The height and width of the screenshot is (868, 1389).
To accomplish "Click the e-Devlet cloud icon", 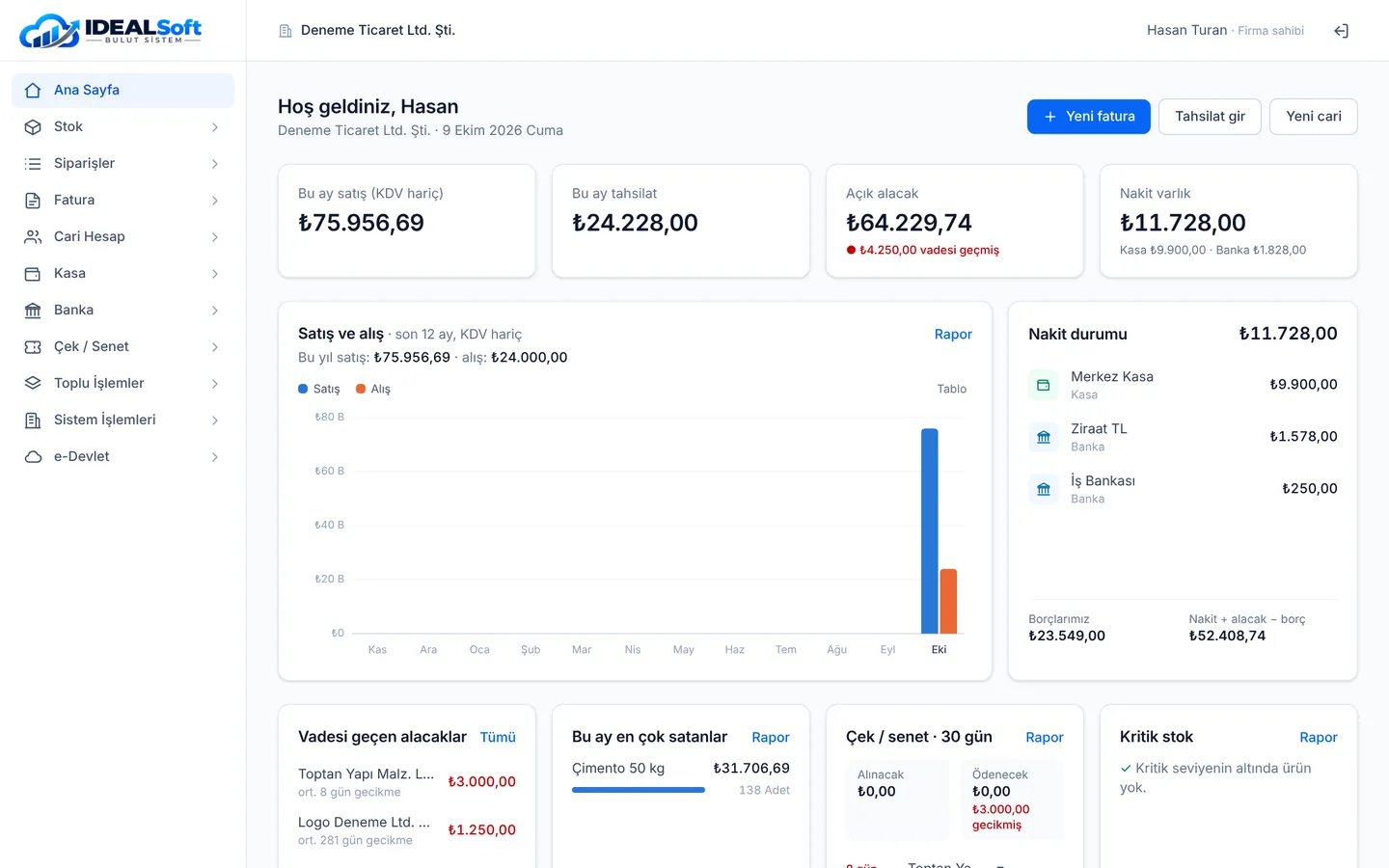I will pyautogui.click(x=33, y=456).
